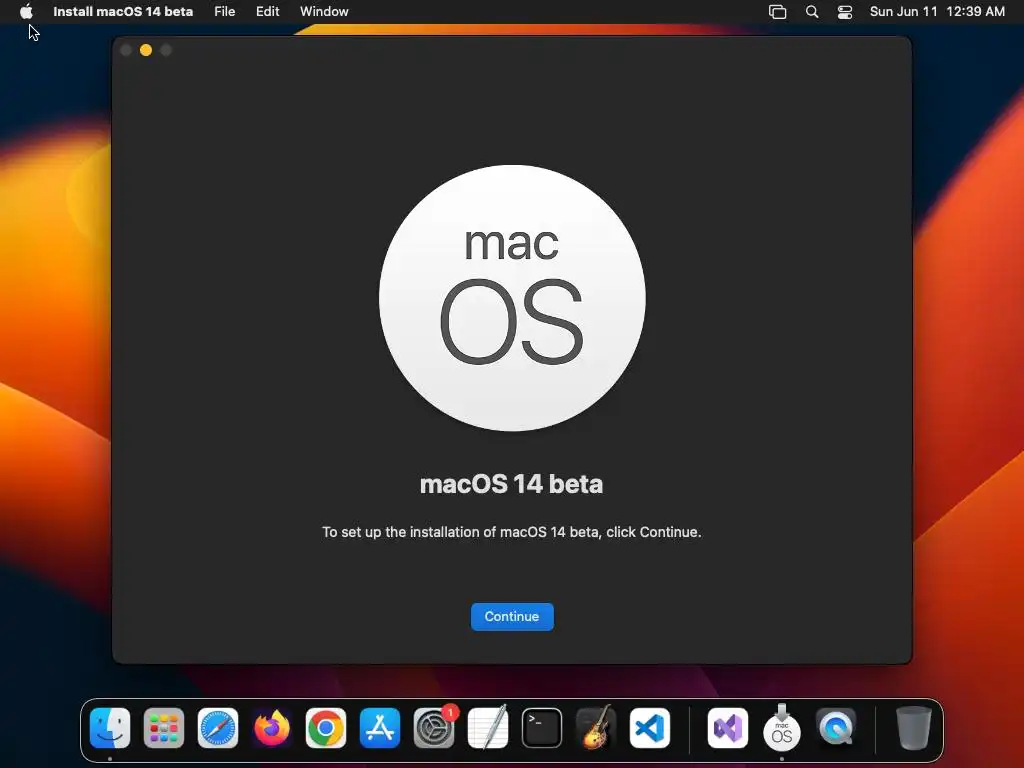This screenshot has height=768, width=1024.
Task: Open Control Center in menu bar
Action: [845, 12]
